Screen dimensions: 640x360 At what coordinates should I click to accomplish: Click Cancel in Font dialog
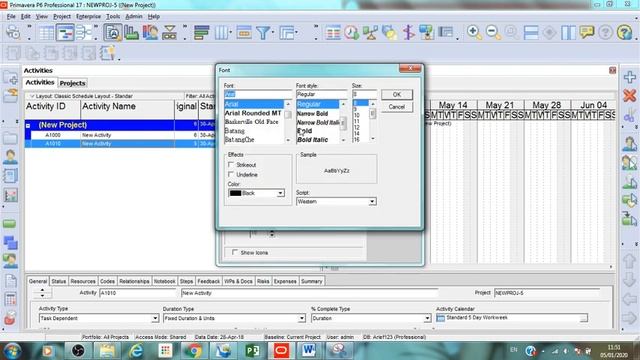[397, 107]
